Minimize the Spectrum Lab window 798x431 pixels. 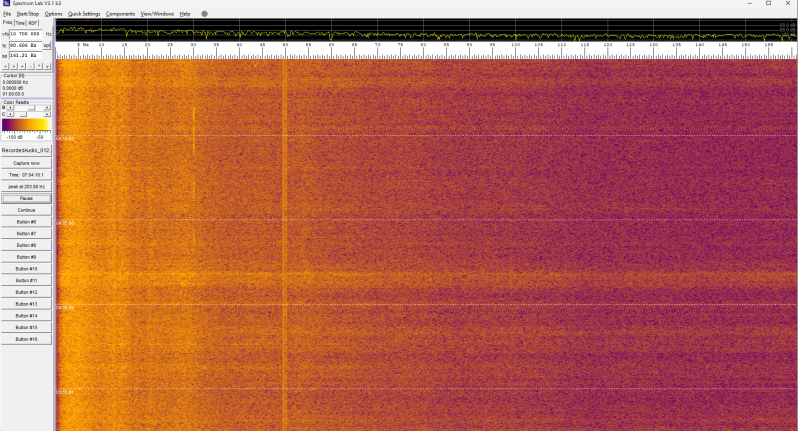pos(750,4)
